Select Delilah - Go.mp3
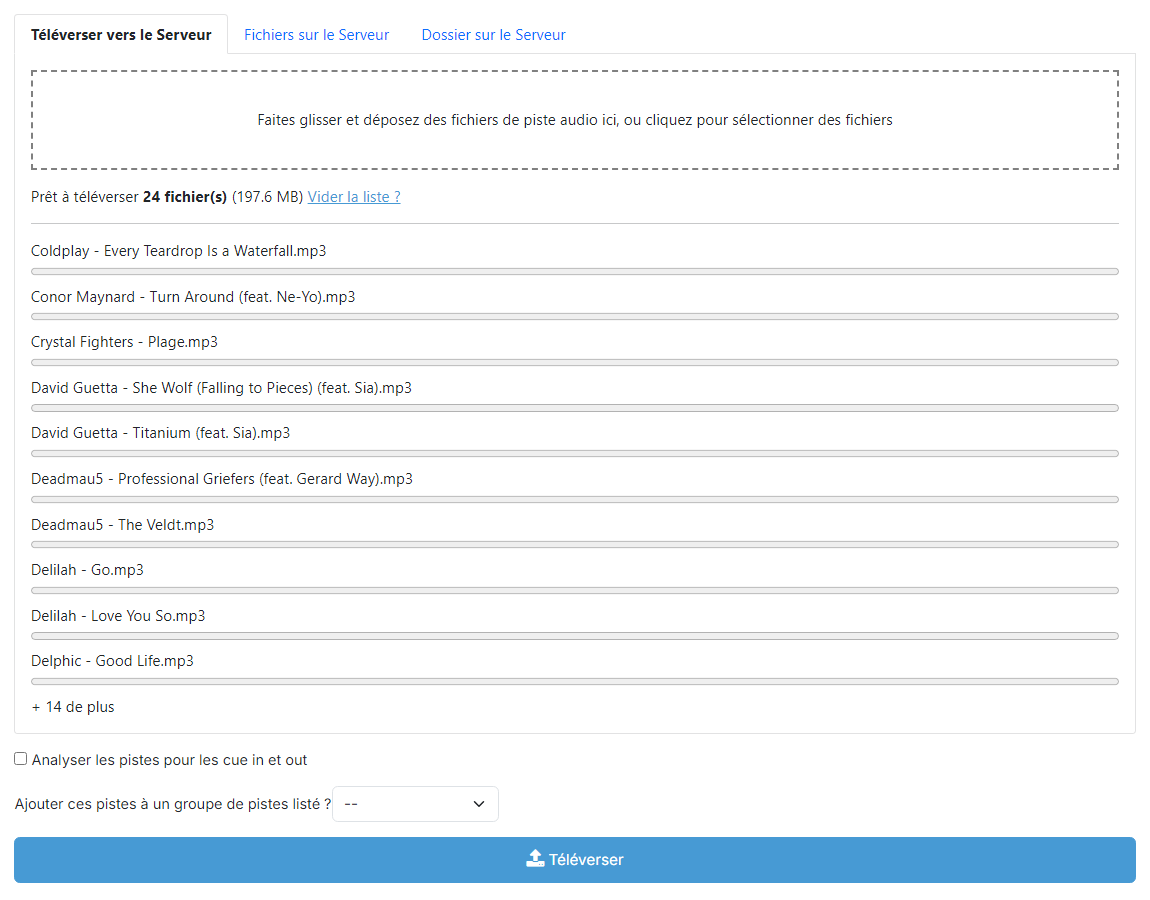Viewport: 1150px width, 900px height. click(87, 570)
